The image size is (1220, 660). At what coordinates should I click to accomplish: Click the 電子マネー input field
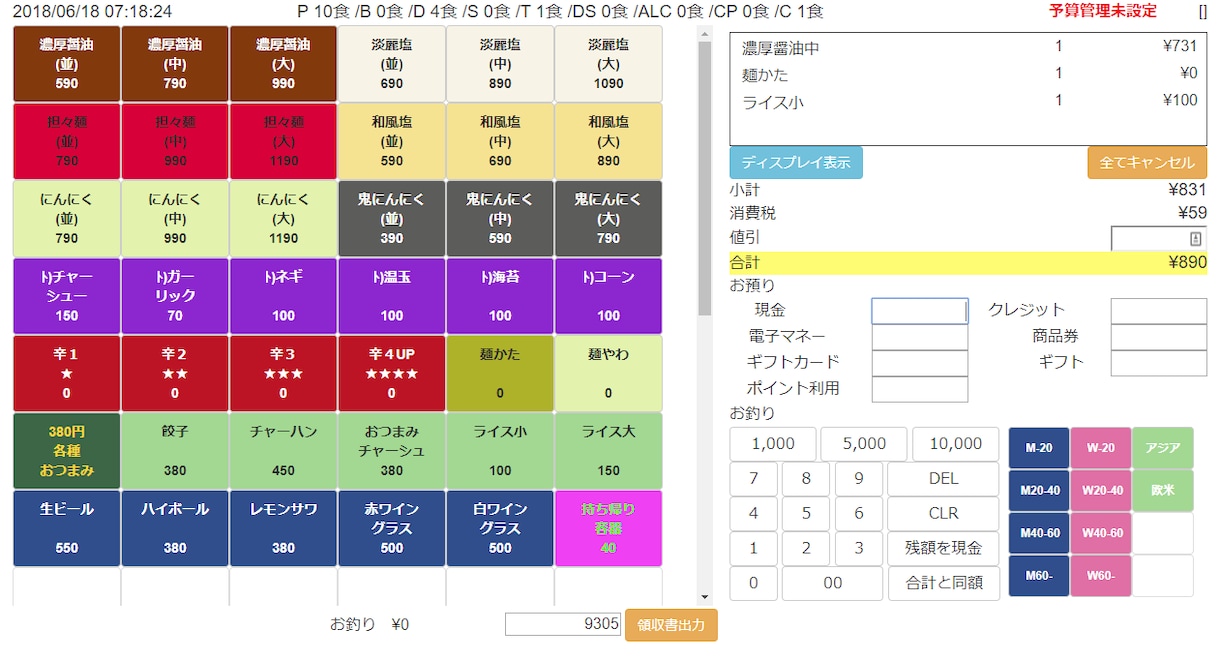[920, 337]
